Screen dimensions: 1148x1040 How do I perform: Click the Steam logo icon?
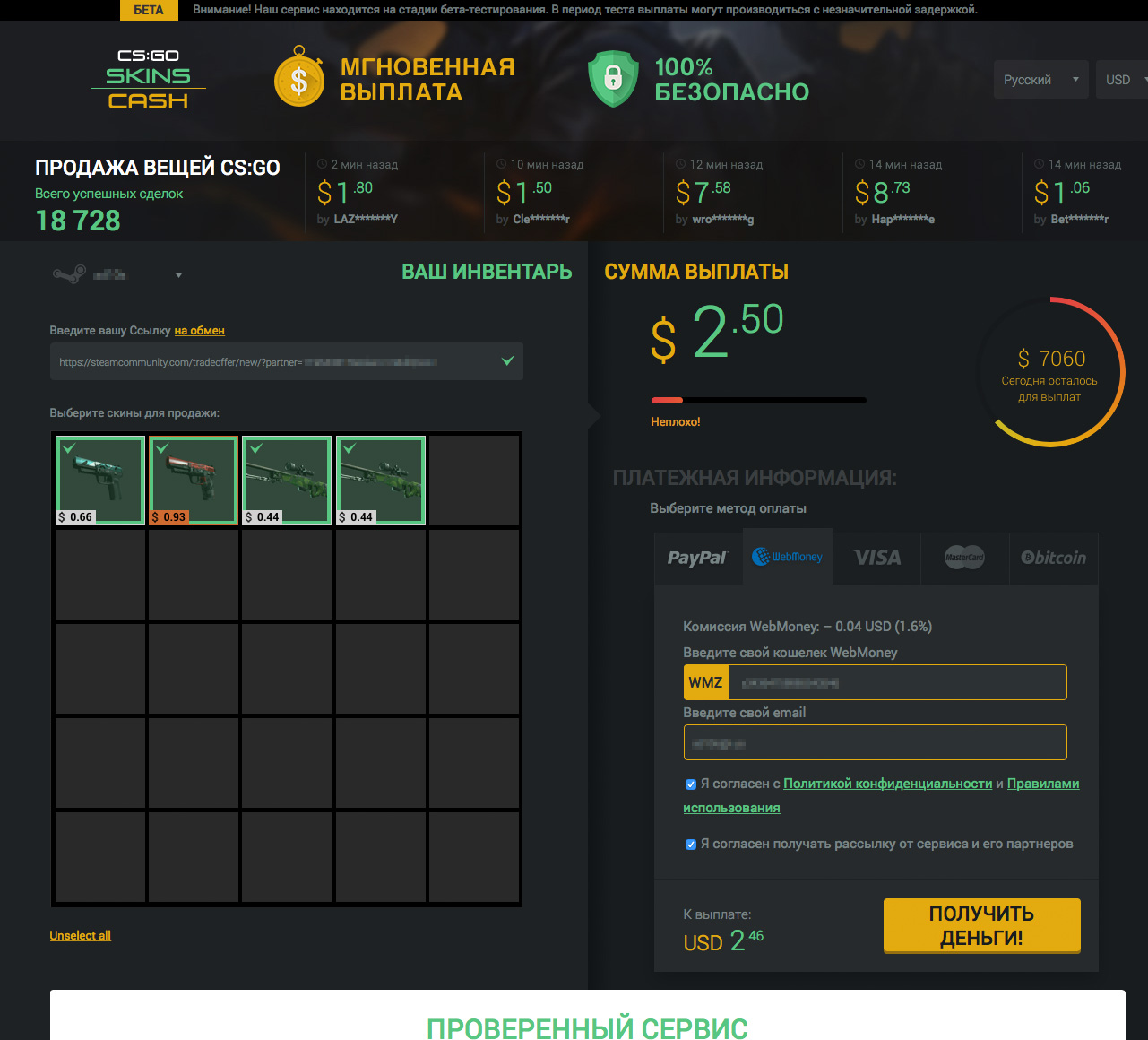[69, 274]
